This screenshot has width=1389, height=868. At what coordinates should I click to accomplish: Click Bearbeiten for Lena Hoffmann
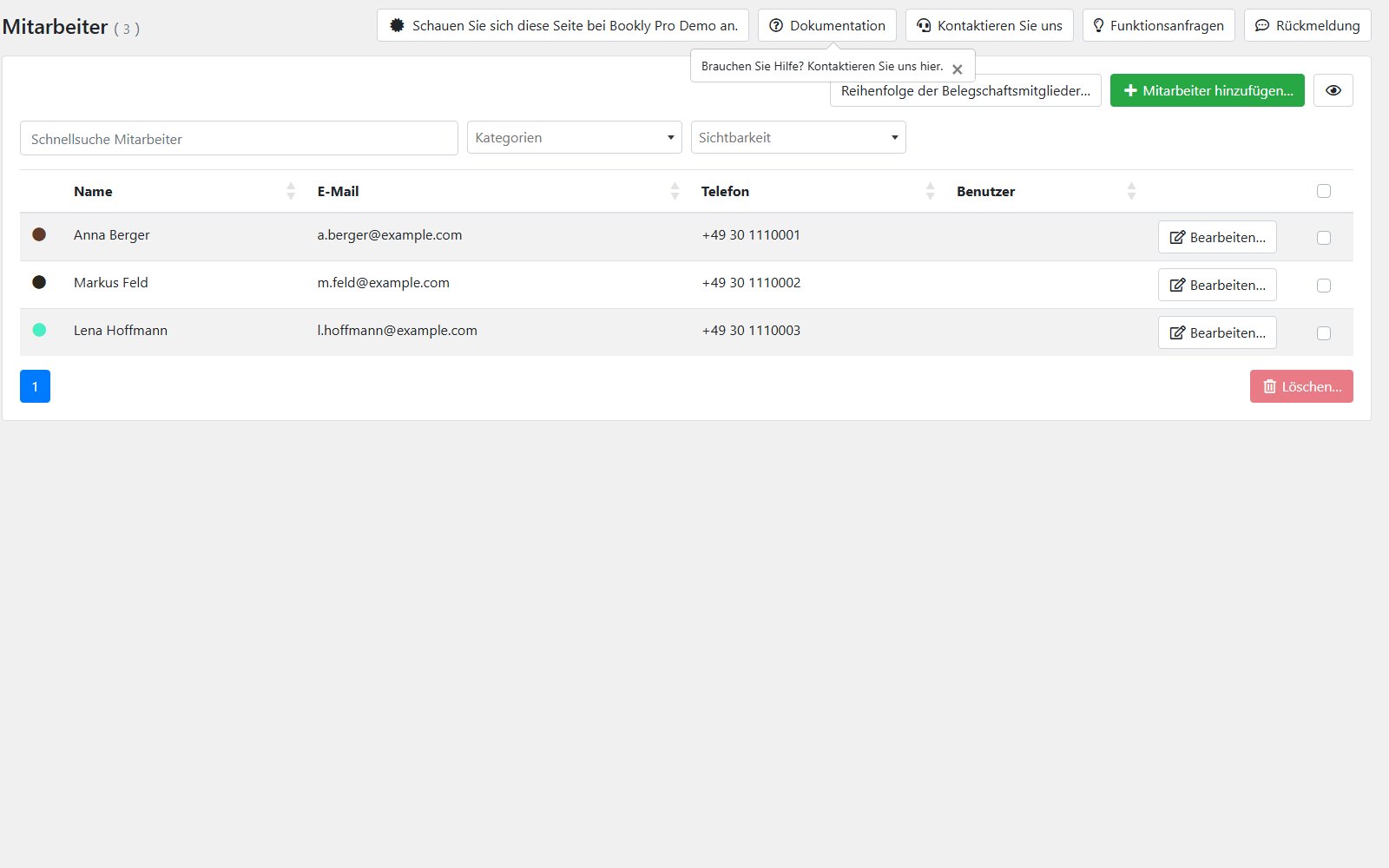click(1217, 332)
